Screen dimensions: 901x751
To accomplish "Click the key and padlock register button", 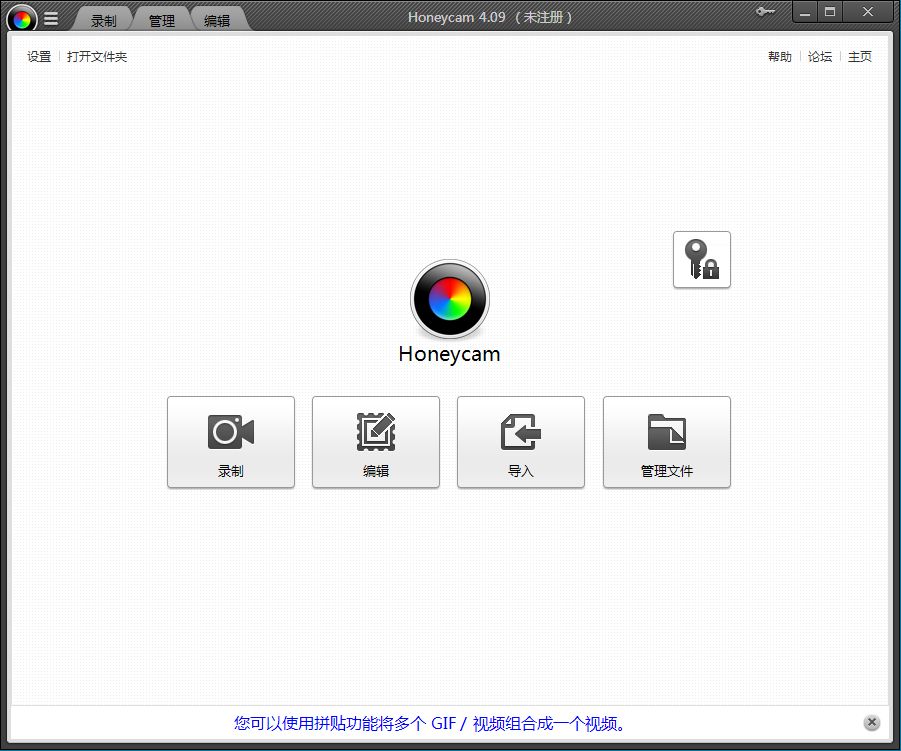I will point(702,260).
